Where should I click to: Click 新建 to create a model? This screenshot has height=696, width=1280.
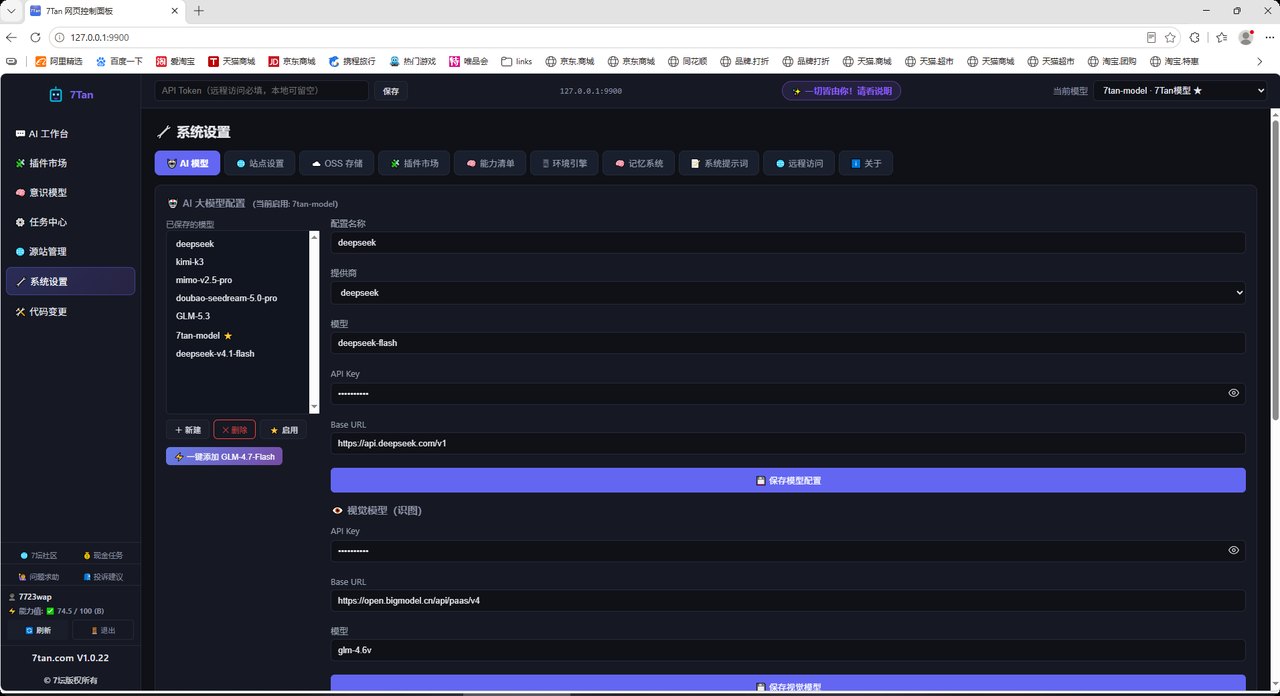[187, 430]
